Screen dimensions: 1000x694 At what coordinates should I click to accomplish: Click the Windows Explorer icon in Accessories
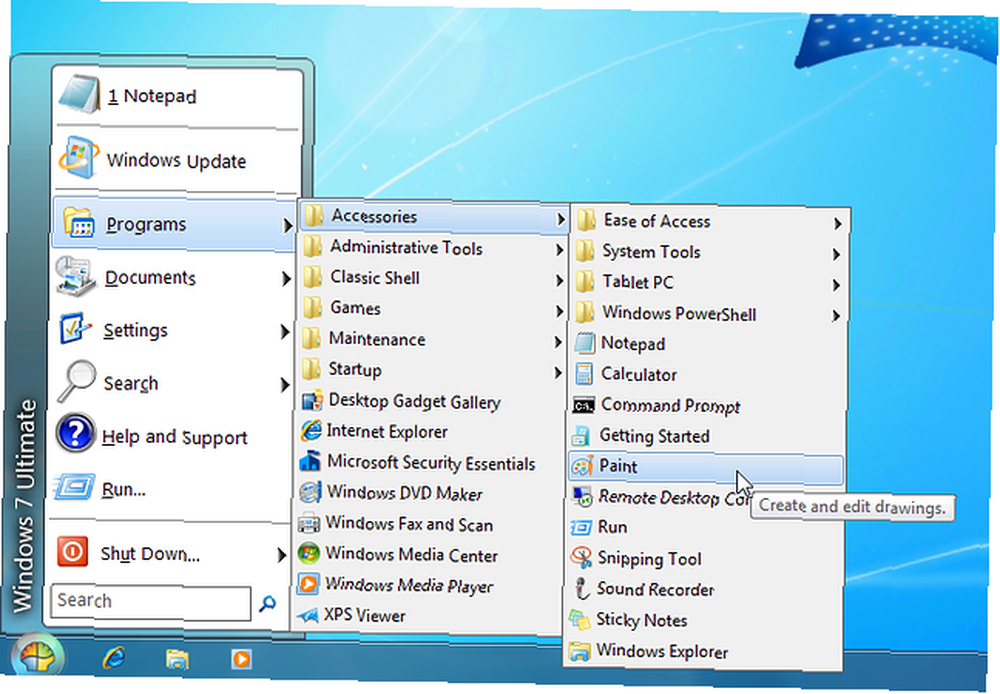580,651
